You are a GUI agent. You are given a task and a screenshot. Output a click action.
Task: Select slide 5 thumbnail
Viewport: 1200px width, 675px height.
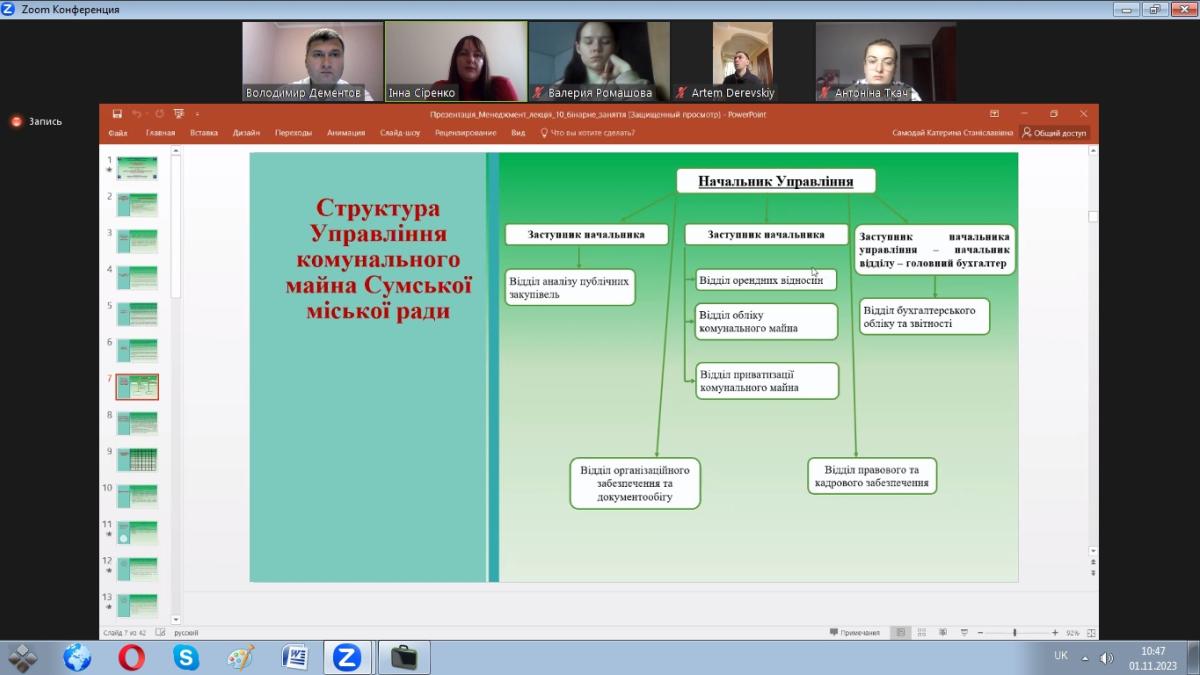tap(137, 314)
